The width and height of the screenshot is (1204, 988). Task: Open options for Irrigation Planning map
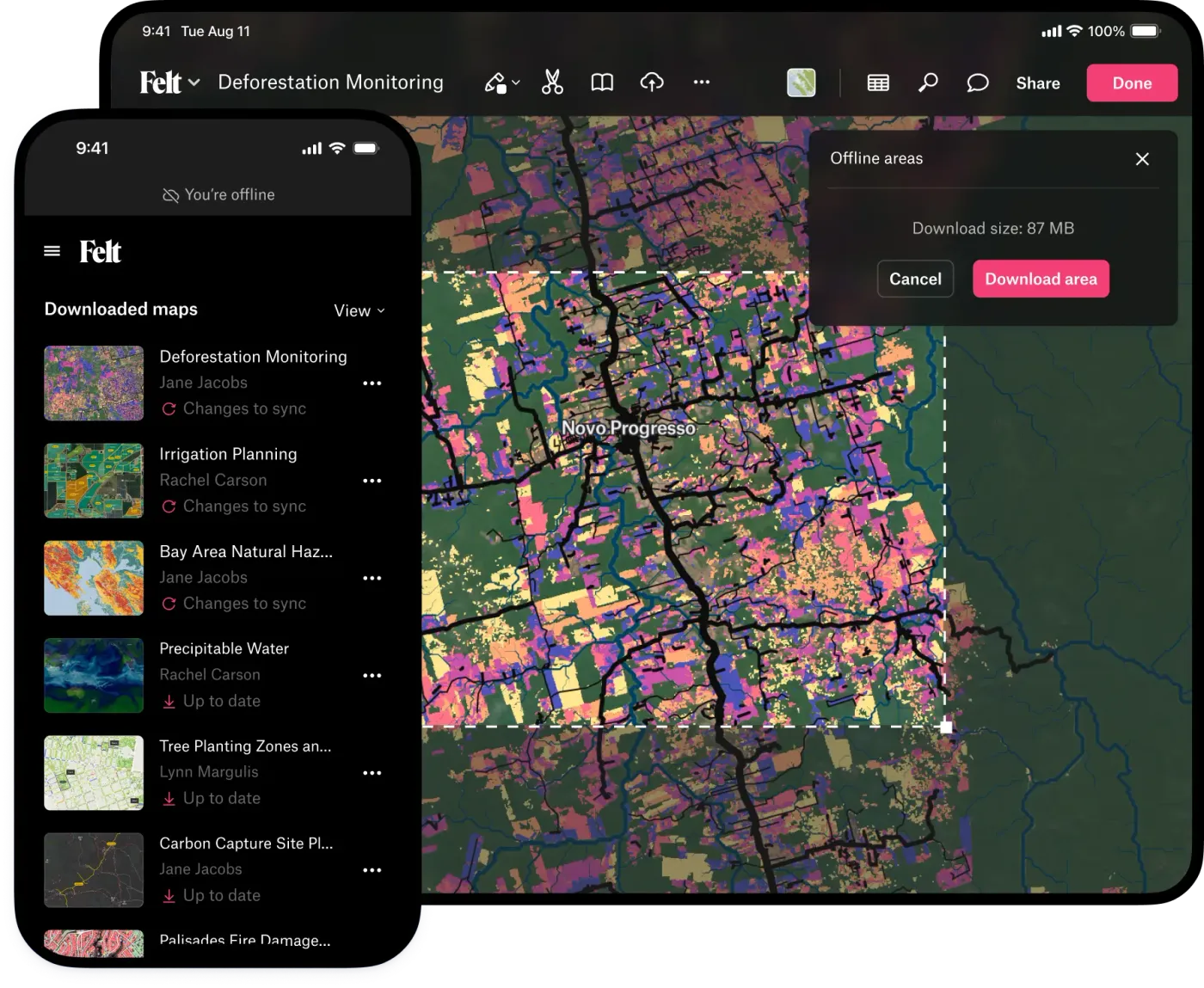click(372, 481)
